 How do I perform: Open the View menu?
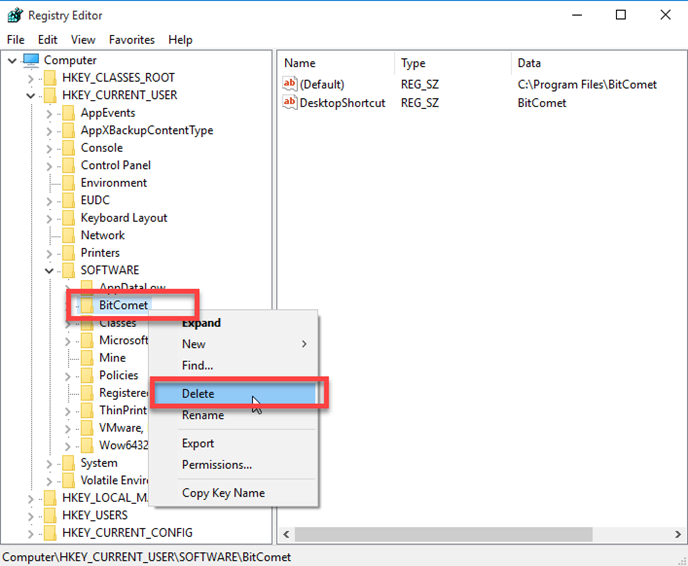point(83,40)
